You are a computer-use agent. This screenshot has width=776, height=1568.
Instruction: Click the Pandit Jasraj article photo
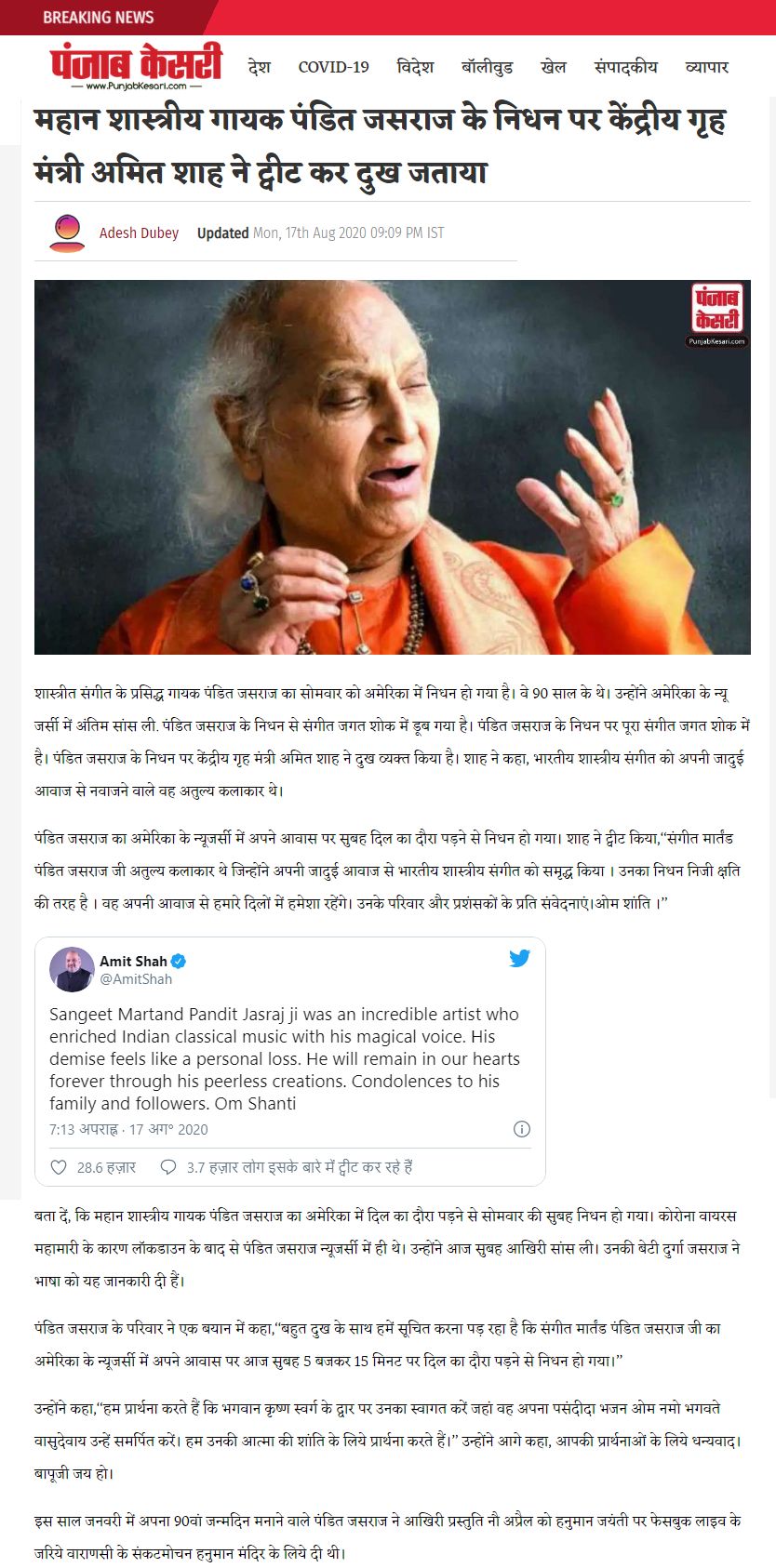393,467
